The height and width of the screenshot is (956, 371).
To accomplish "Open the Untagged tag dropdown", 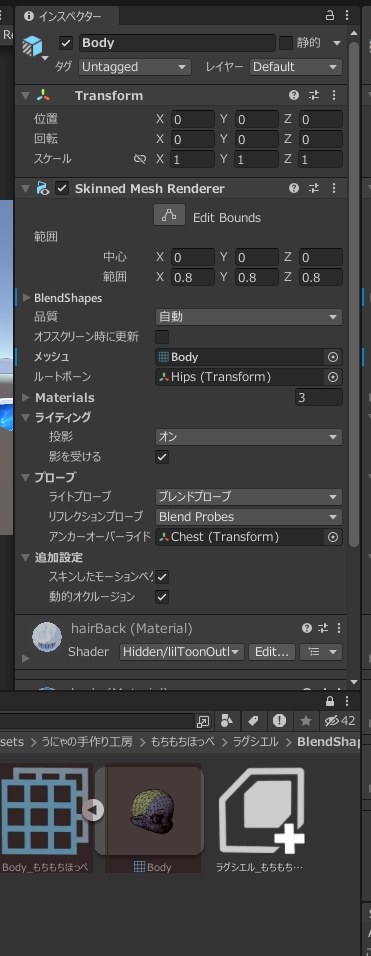I will (135, 66).
